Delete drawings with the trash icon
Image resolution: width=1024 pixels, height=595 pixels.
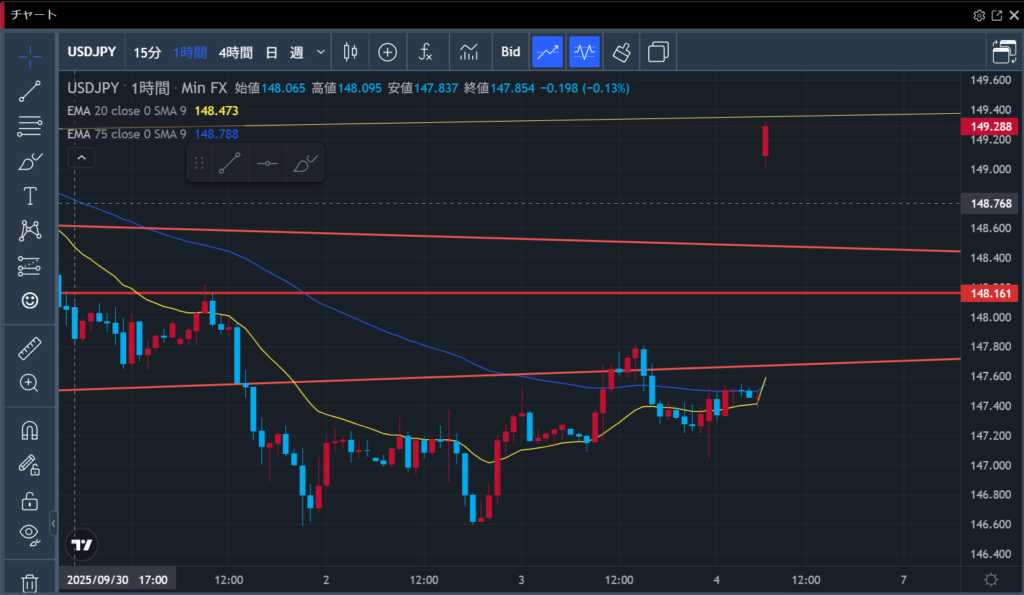(30, 582)
